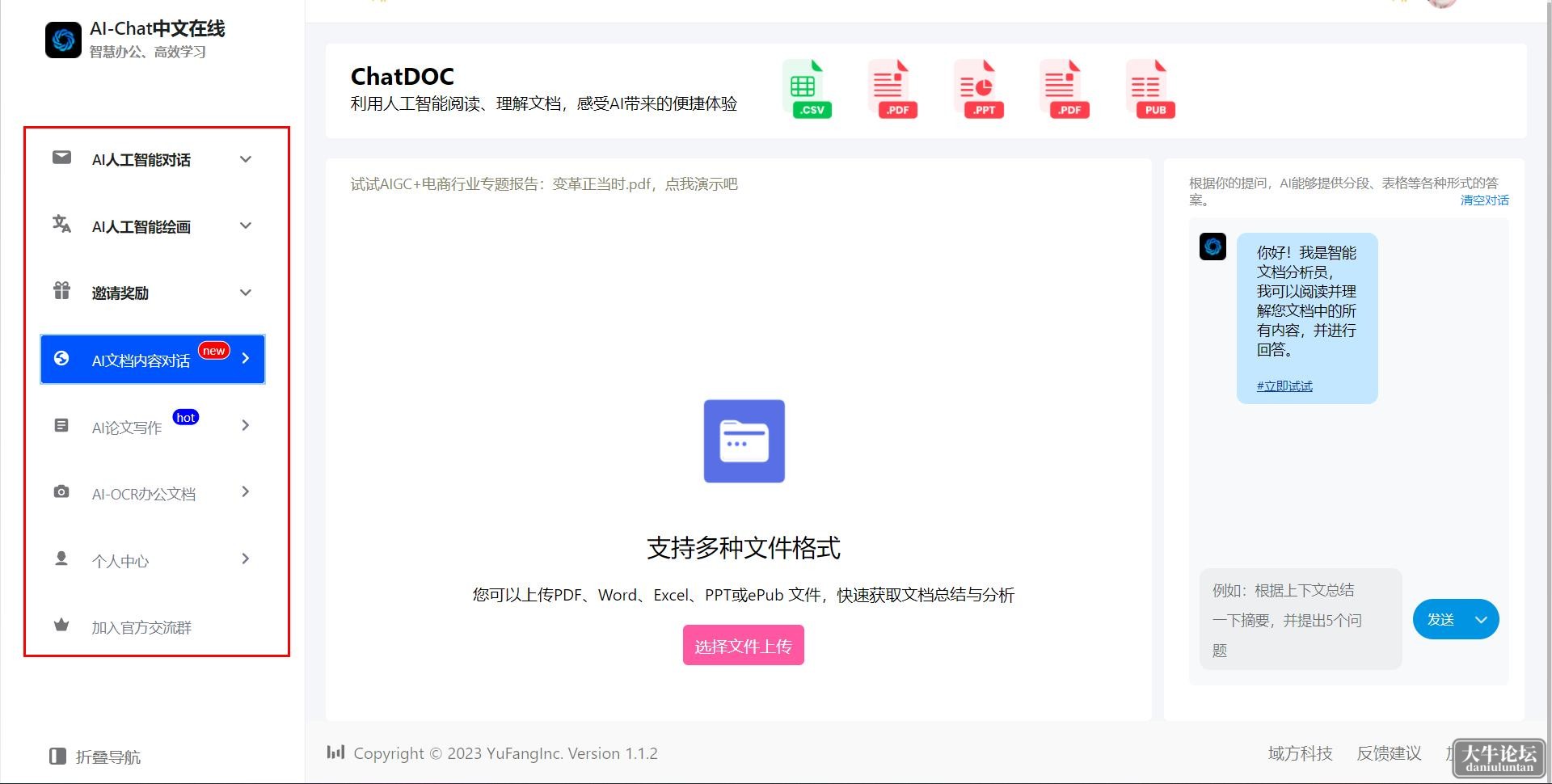
Task: Click the crown icon beside 加入官方交流群
Action: 61,625
